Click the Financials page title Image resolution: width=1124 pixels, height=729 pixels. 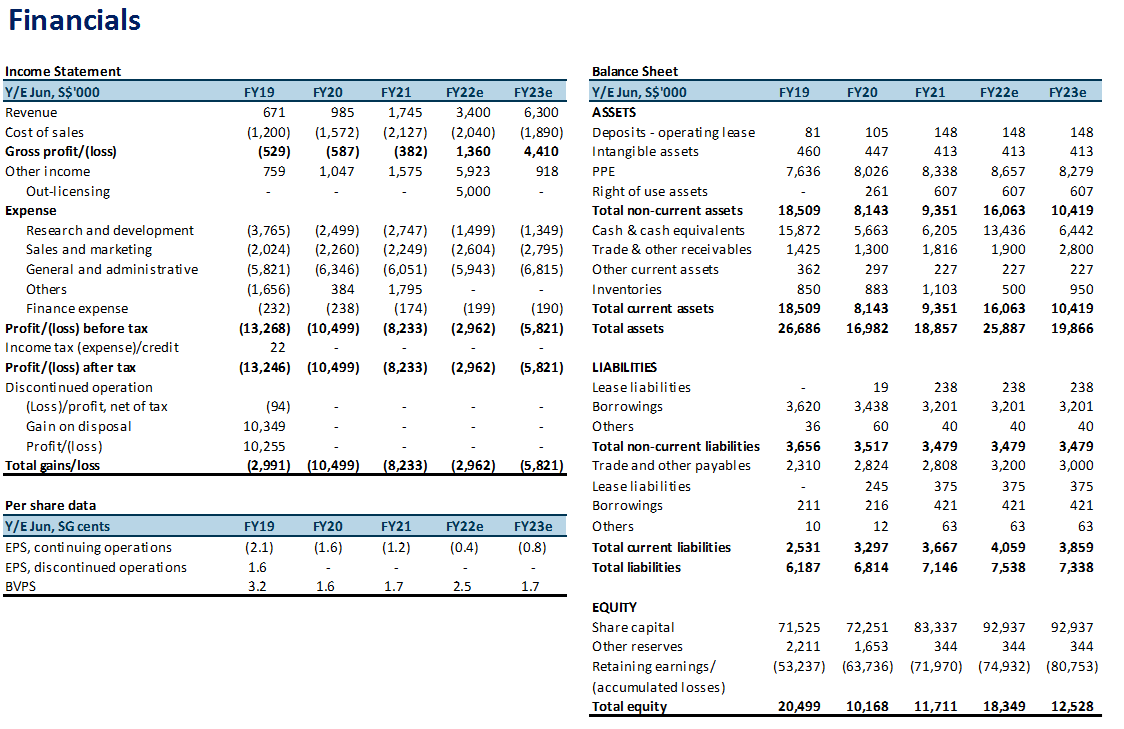click(x=75, y=20)
